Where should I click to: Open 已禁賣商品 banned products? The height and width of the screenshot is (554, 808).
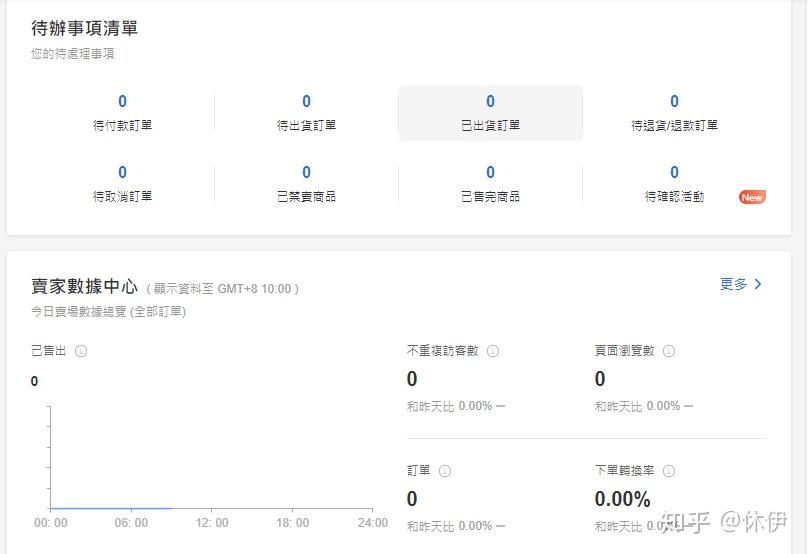pyautogui.click(x=306, y=184)
